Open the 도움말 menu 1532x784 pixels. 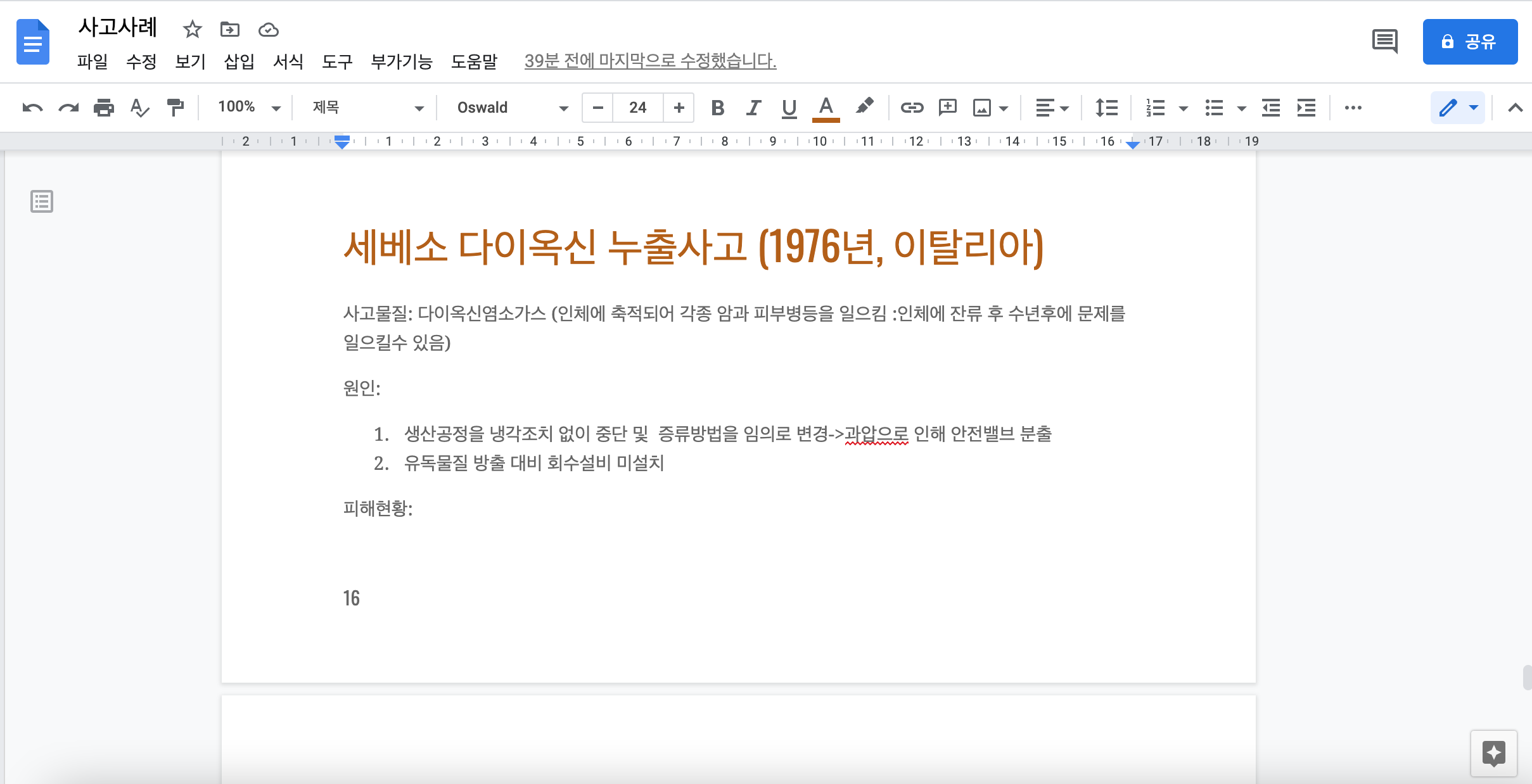[475, 61]
